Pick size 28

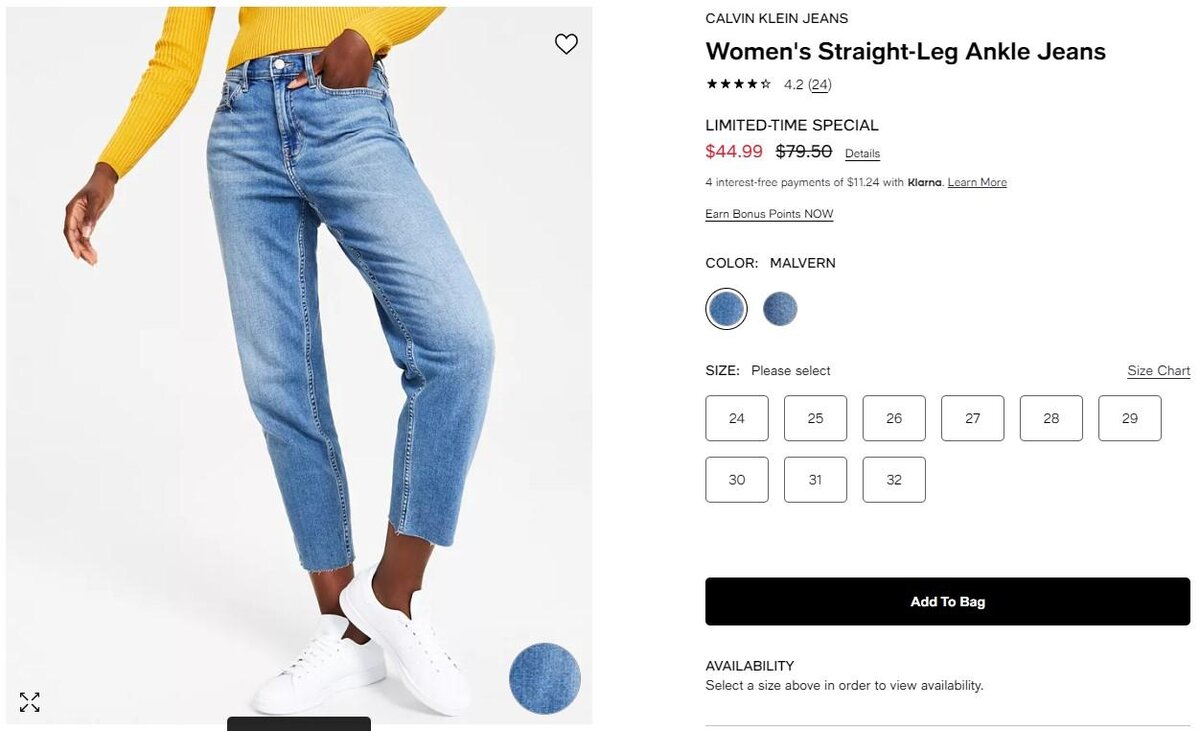tap(1051, 418)
